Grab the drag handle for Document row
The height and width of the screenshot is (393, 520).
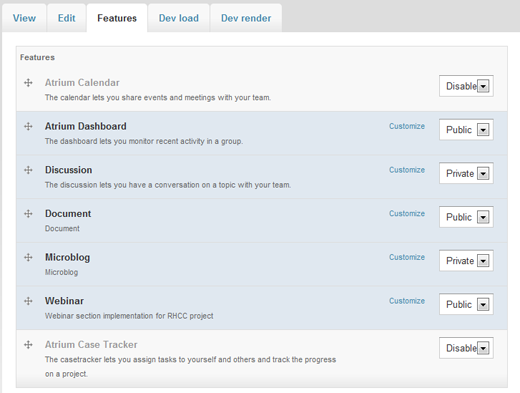pyautogui.click(x=28, y=214)
